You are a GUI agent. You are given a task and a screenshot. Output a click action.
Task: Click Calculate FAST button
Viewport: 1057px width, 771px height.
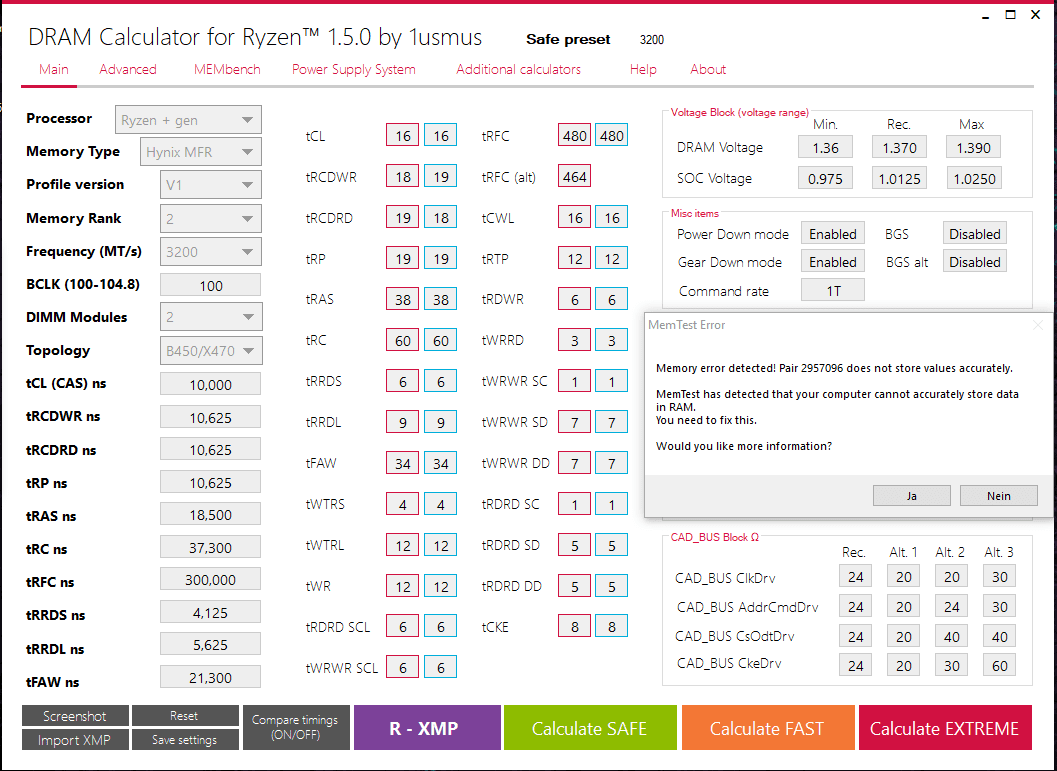point(768,728)
